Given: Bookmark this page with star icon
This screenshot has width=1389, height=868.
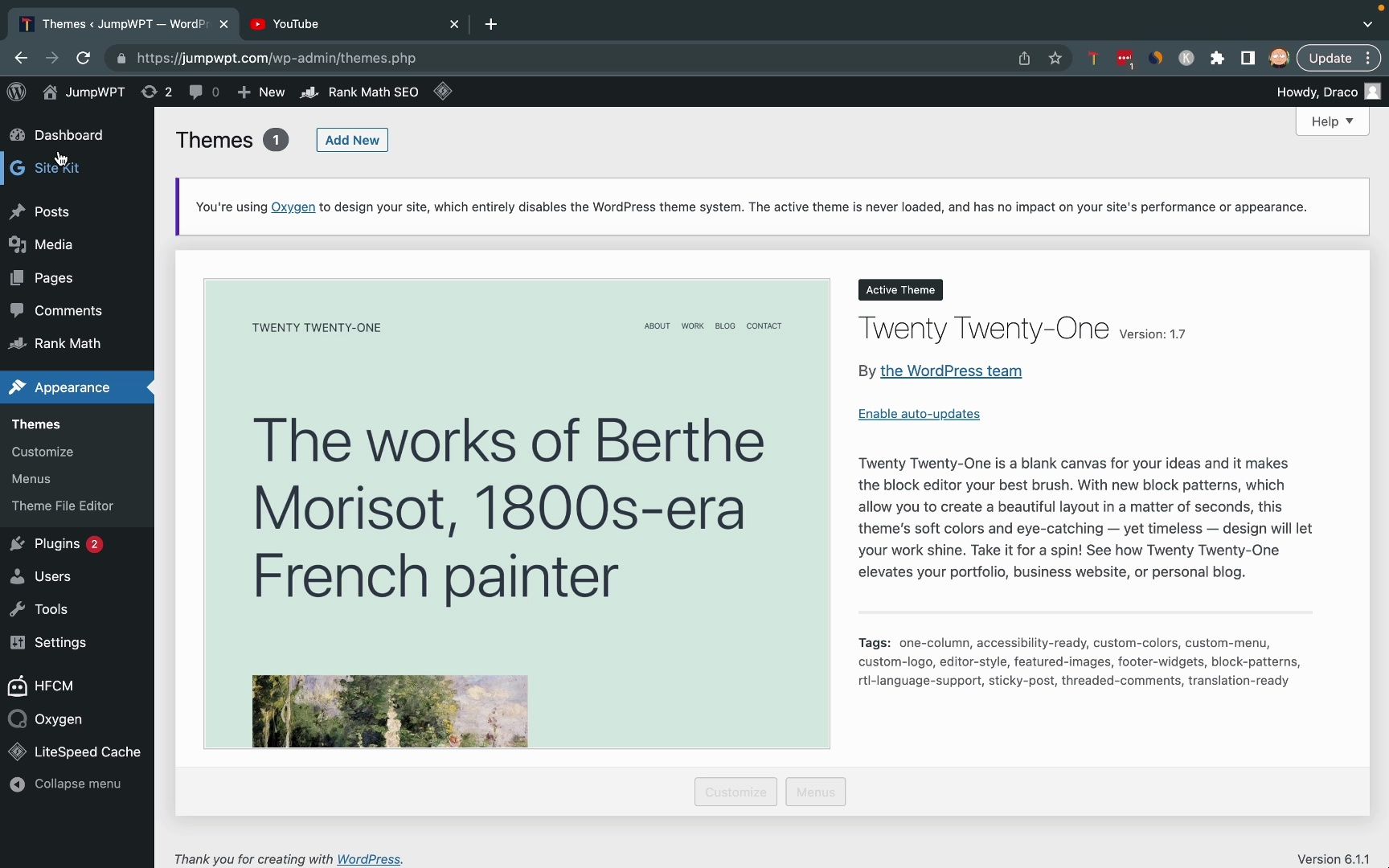Looking at the screenshot, I should pos(1055,58).
